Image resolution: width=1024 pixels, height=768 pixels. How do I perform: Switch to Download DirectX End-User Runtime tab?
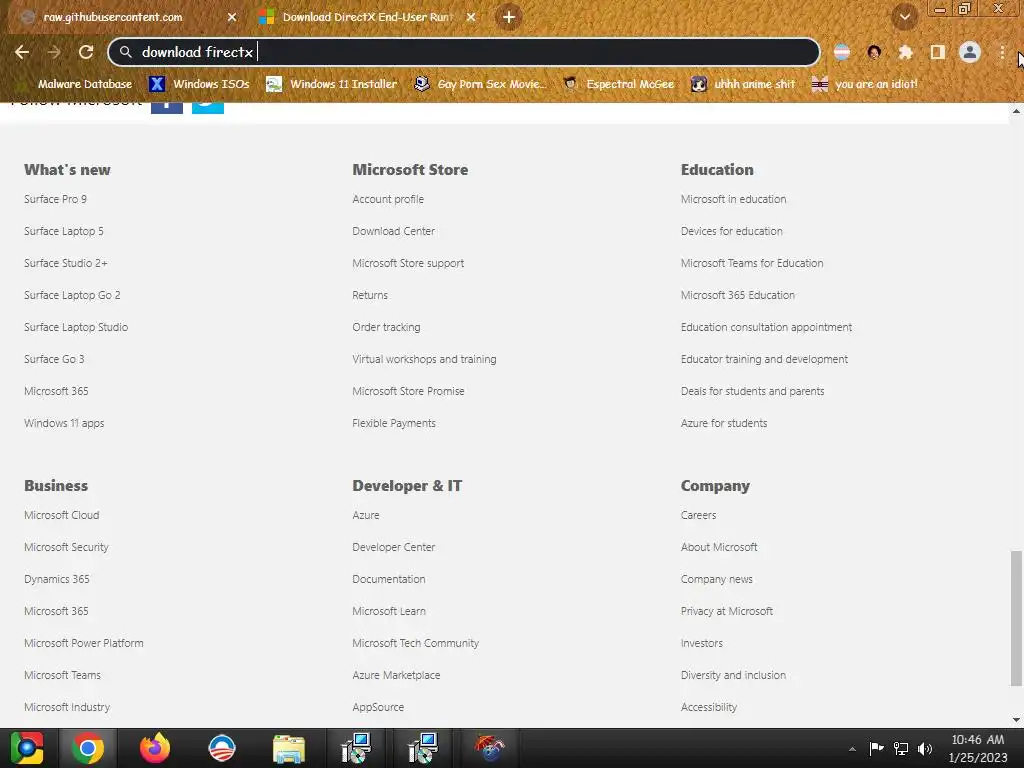(x=367, y=17)
